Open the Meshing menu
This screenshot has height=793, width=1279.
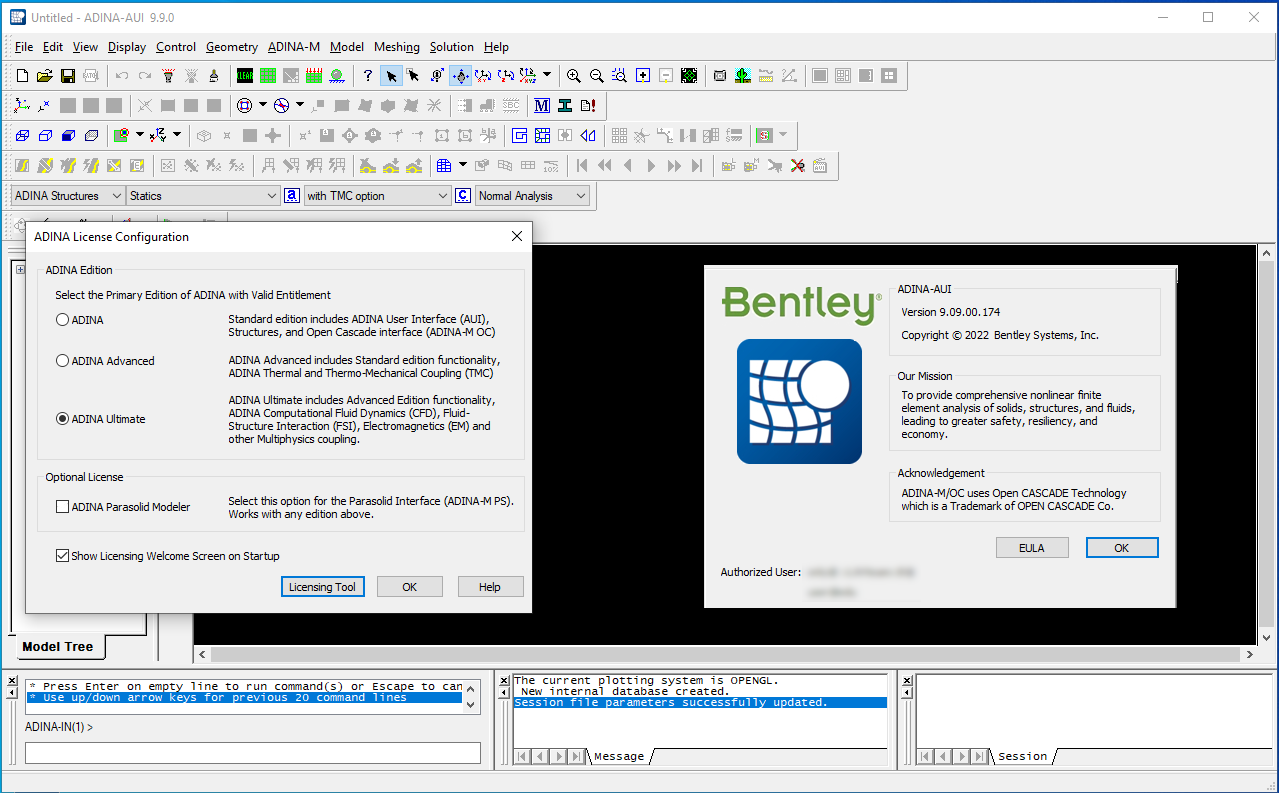point(396,47)
